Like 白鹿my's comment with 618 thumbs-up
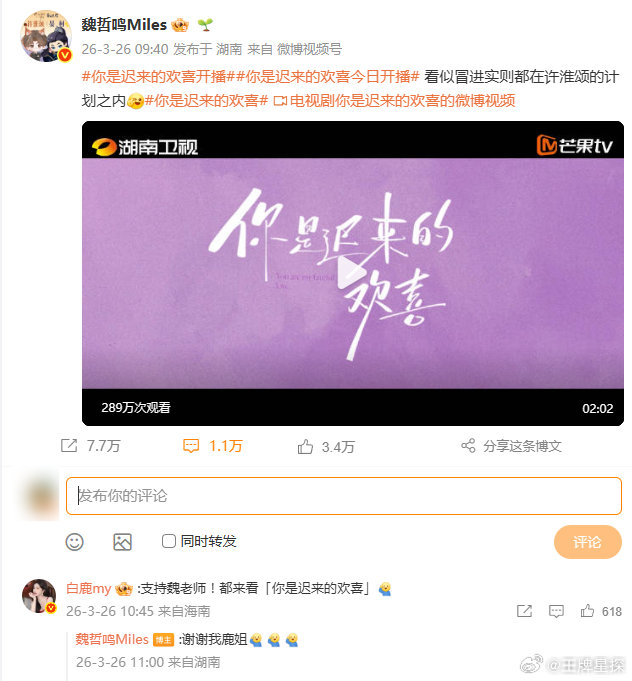 (587, 611)
